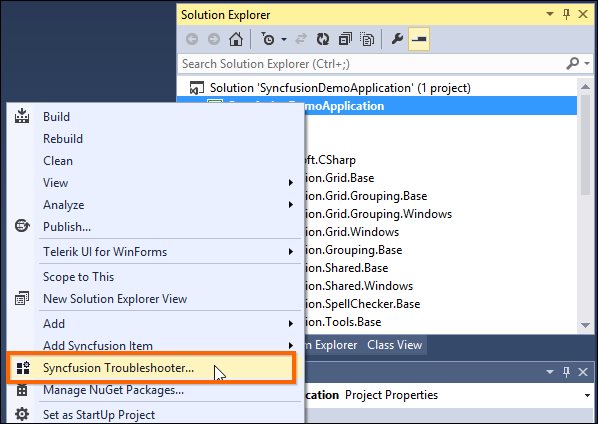Open the Project Properties object dropdown
The height and width of the screenshot is (424, 598).
[587, 395]
